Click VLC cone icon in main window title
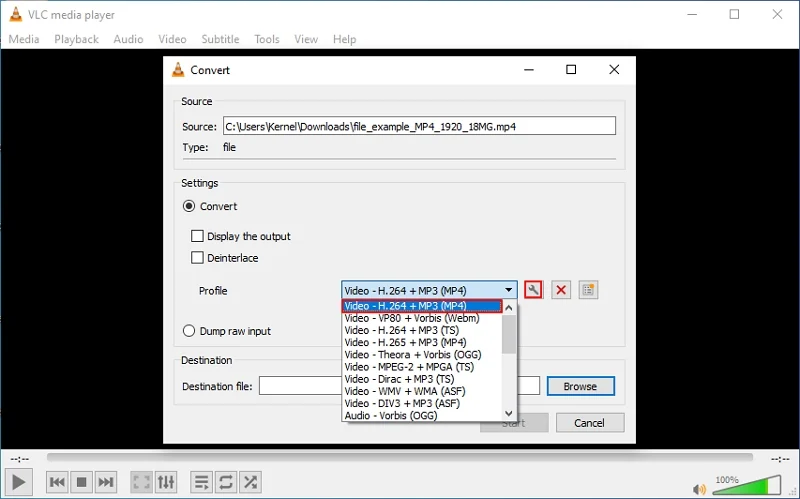This screenshot has height=499, width=800. (16, 15)
